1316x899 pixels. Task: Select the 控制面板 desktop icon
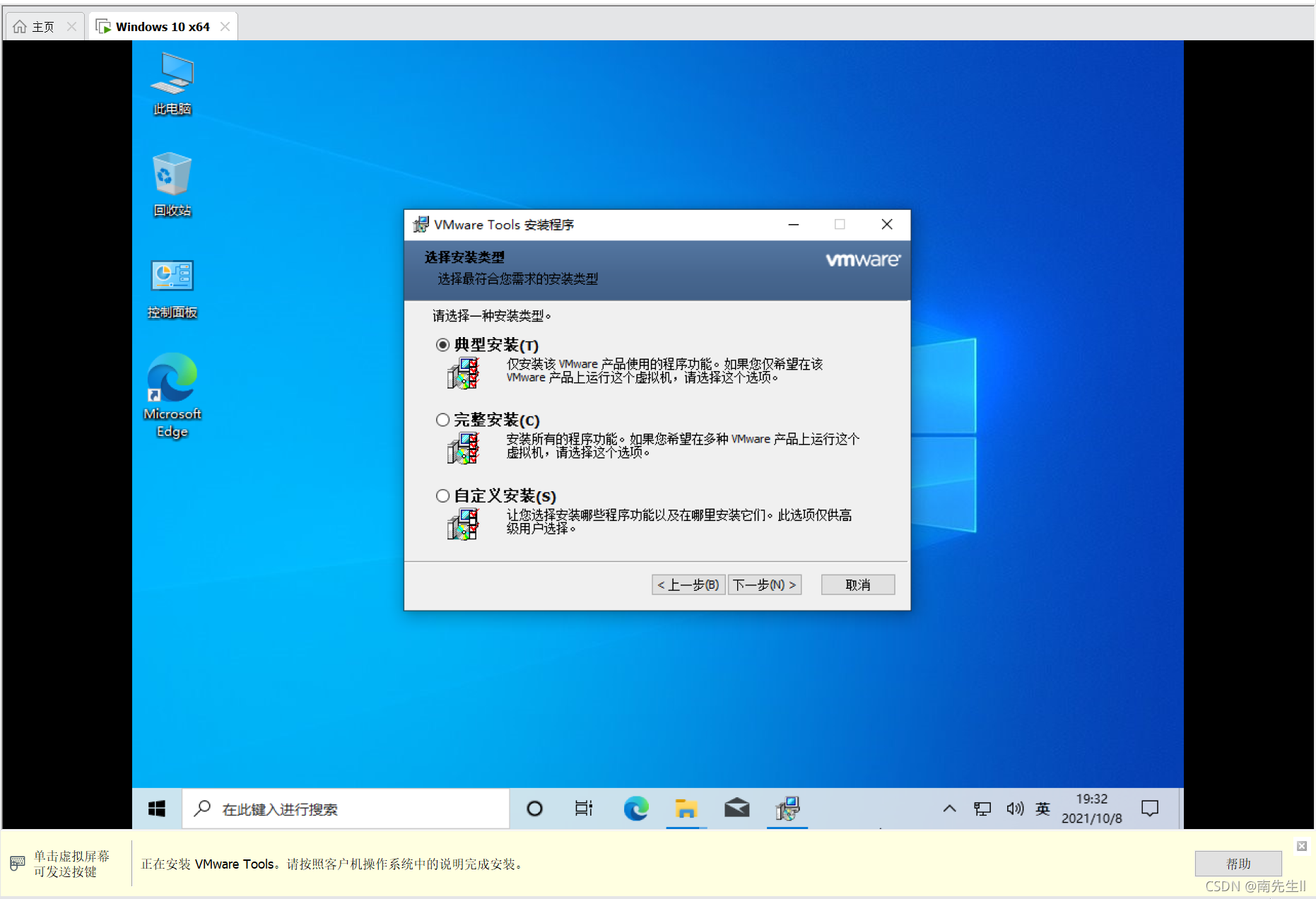(x=172, y=289)
